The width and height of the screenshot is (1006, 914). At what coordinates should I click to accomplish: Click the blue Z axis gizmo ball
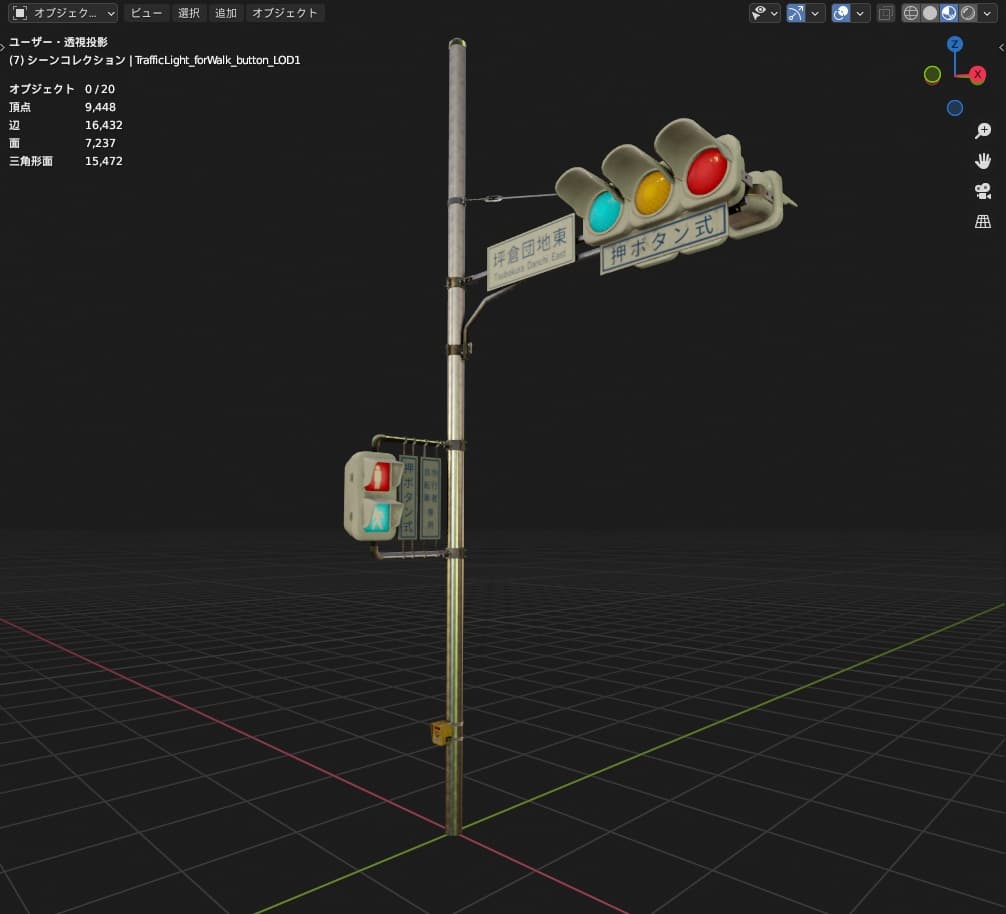[955, 44]
